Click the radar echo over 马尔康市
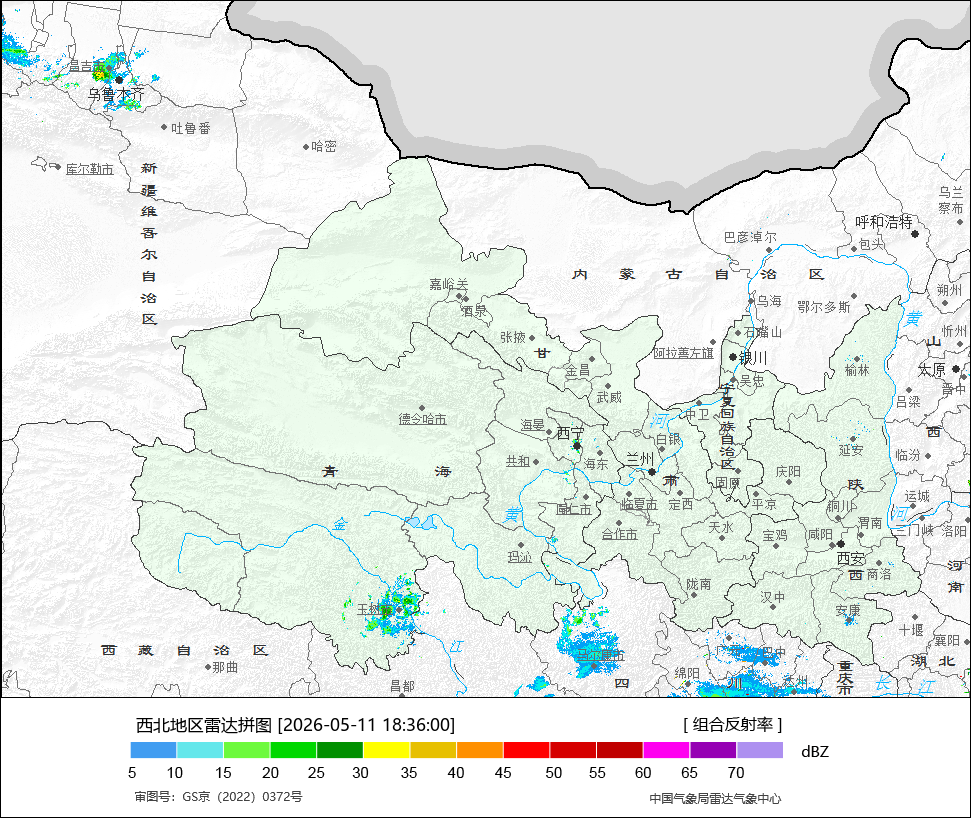This screenshot has height=818, width=971. 588,644
